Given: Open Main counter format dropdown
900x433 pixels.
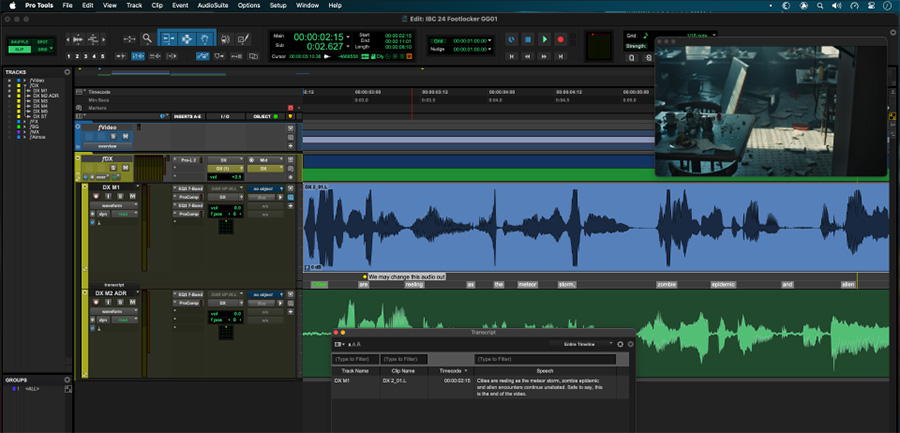Looking at the screenshot, I should (348, 36).
